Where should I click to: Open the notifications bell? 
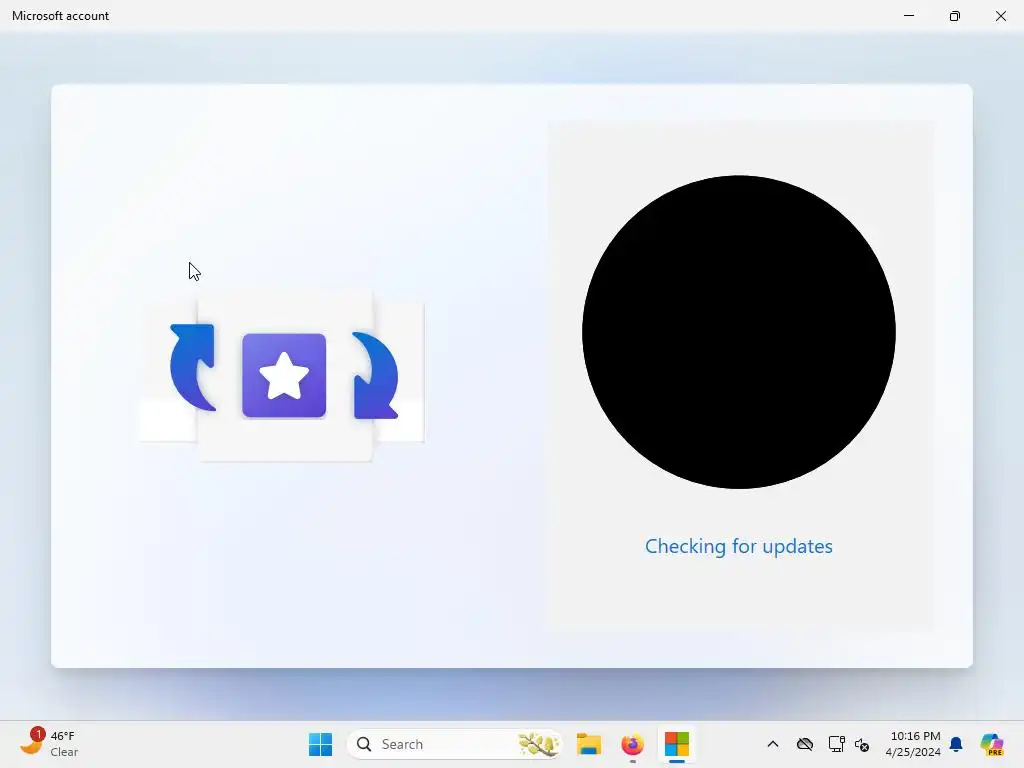coord(956,744)
